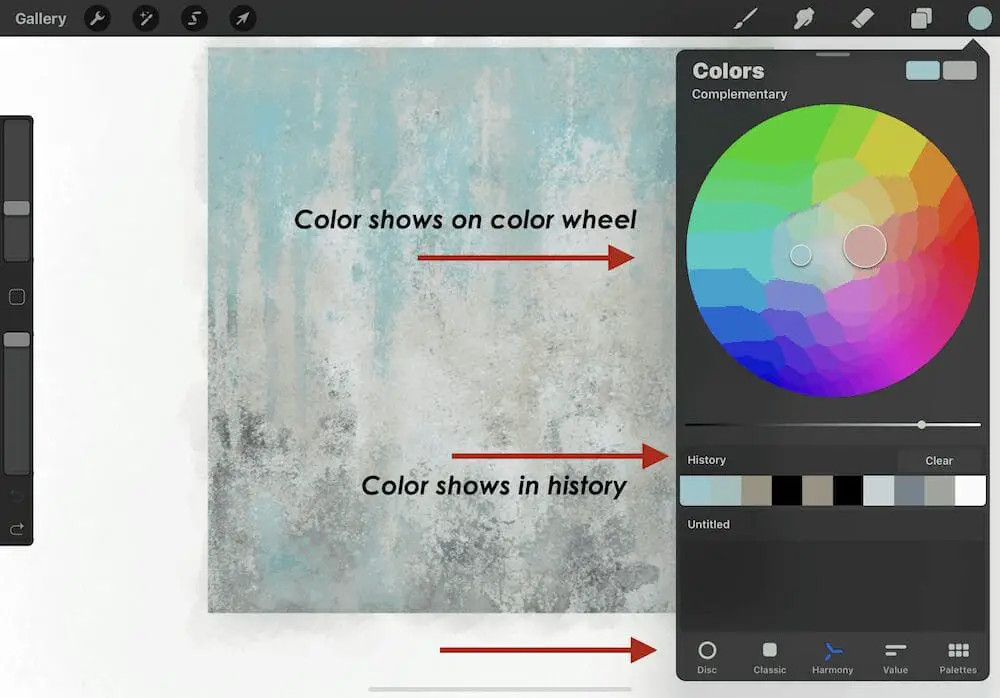This screenshot has height=698, width=1000.
Task: Tap the History label
Action: [x=707, y=460]
